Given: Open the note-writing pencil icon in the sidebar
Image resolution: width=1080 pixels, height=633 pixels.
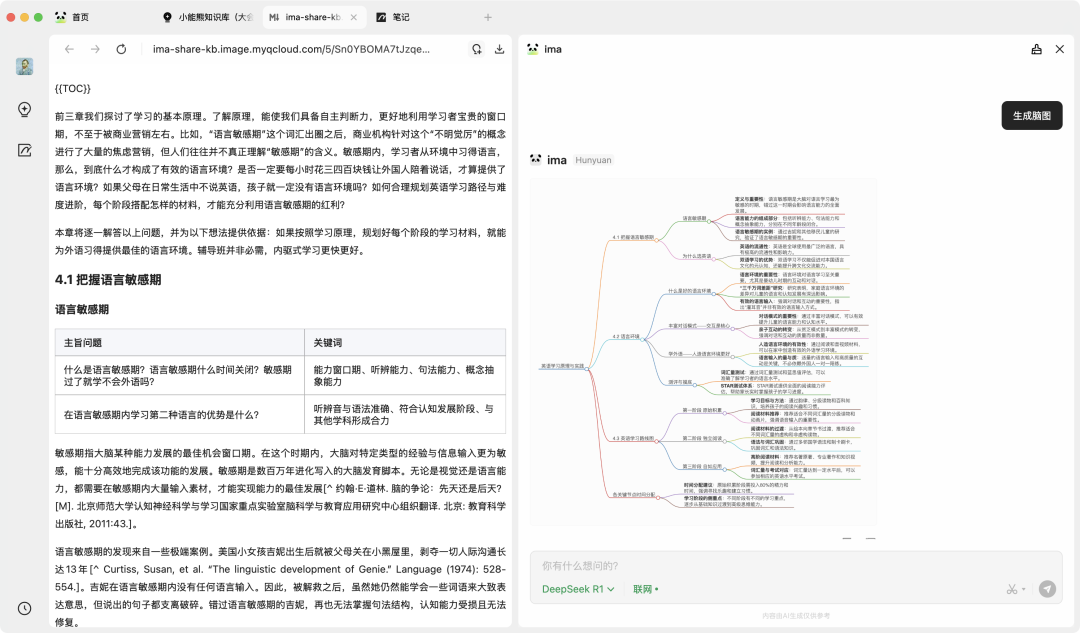Looking at the screenshot, I should 25,150.
